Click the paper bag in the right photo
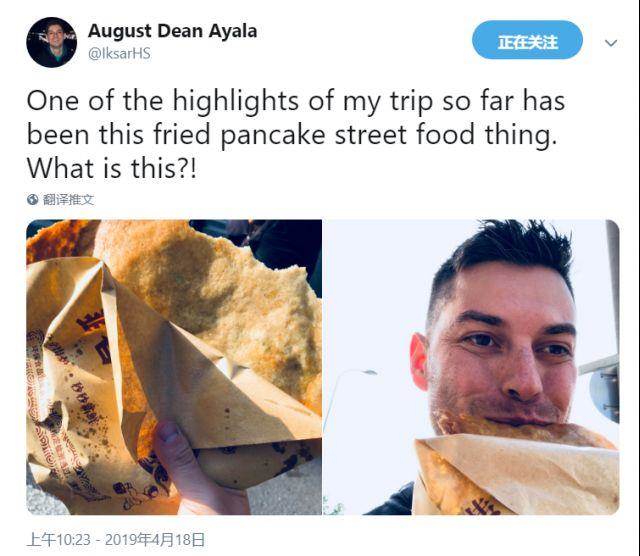The image size is (640, 556). coord(516,474)
